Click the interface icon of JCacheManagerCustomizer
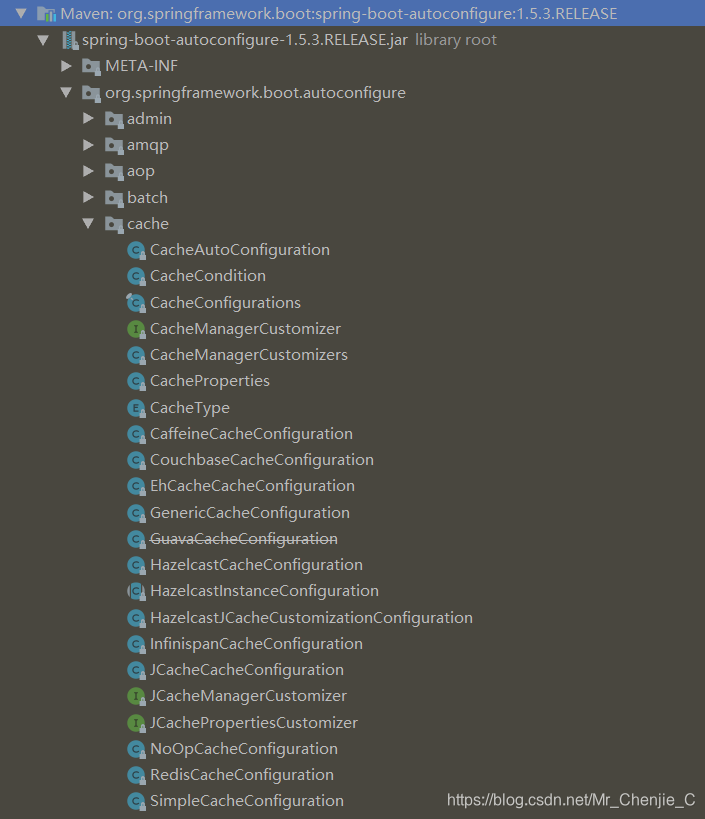The image size is (705, 819). coord(136,697)
